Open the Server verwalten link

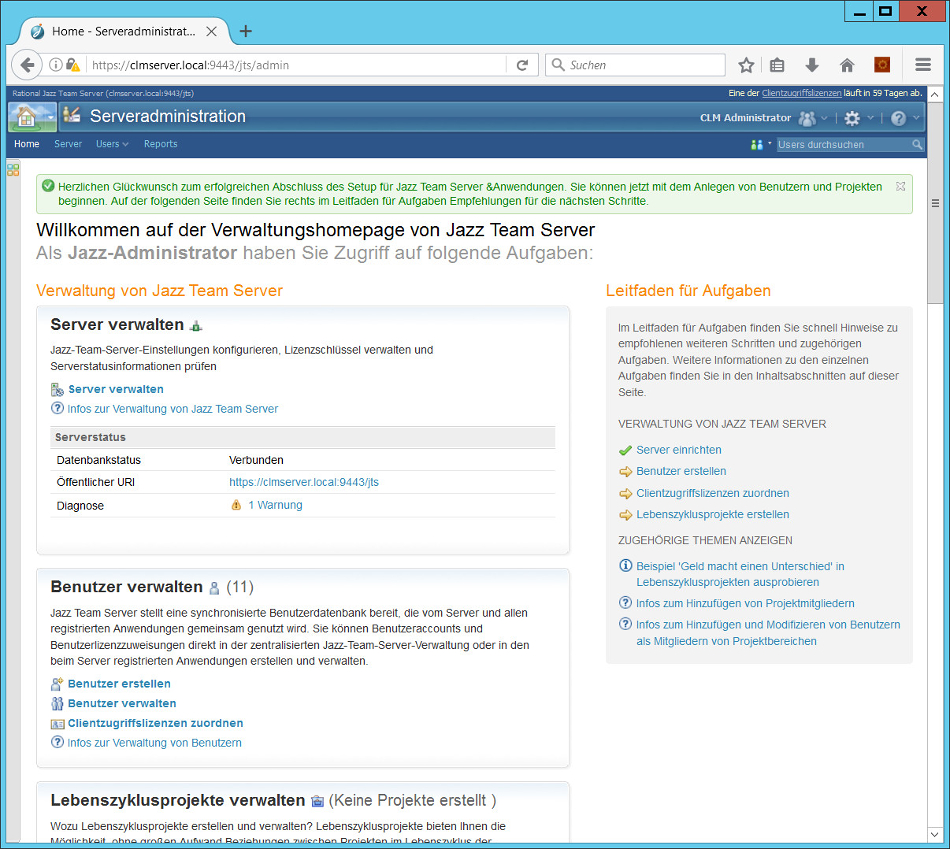[116, 389]
